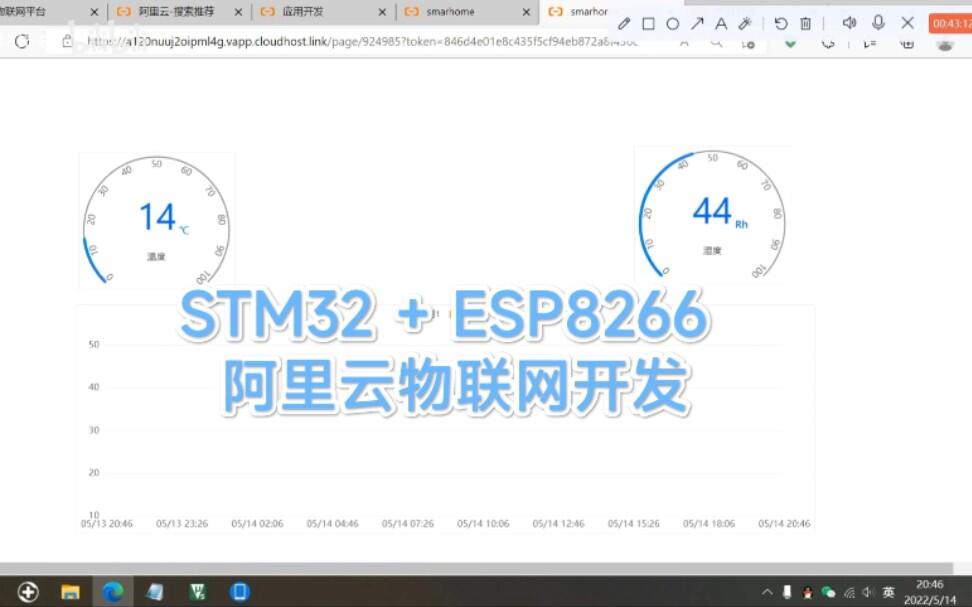Click the green chevron browser extension icon
Viewport: 972px width, 607px height.
[x=790, y=44]
